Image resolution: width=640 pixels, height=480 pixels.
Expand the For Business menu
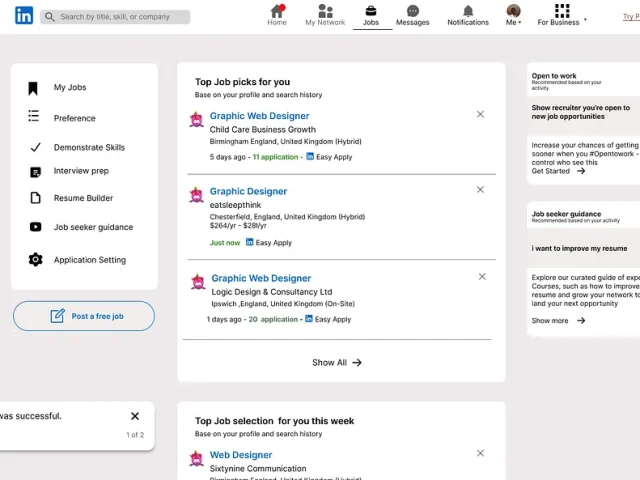tap(562, 16)
